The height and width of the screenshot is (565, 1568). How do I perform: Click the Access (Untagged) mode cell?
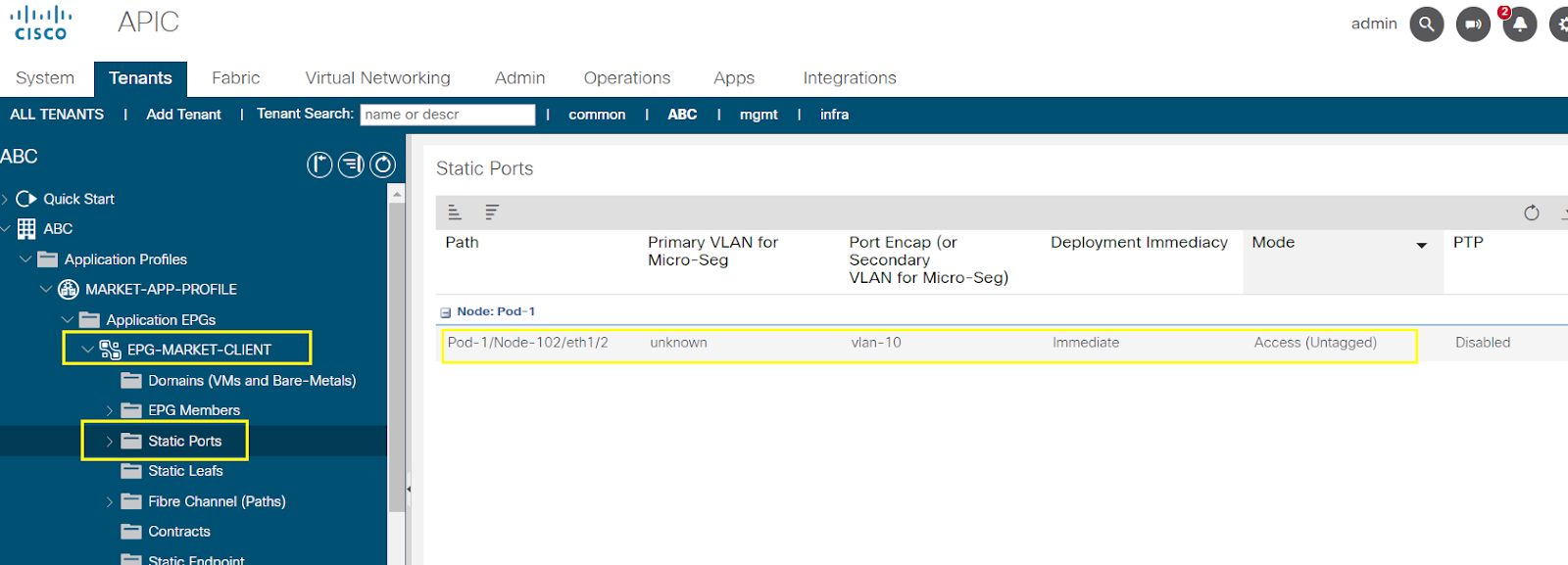point(1315,343)
